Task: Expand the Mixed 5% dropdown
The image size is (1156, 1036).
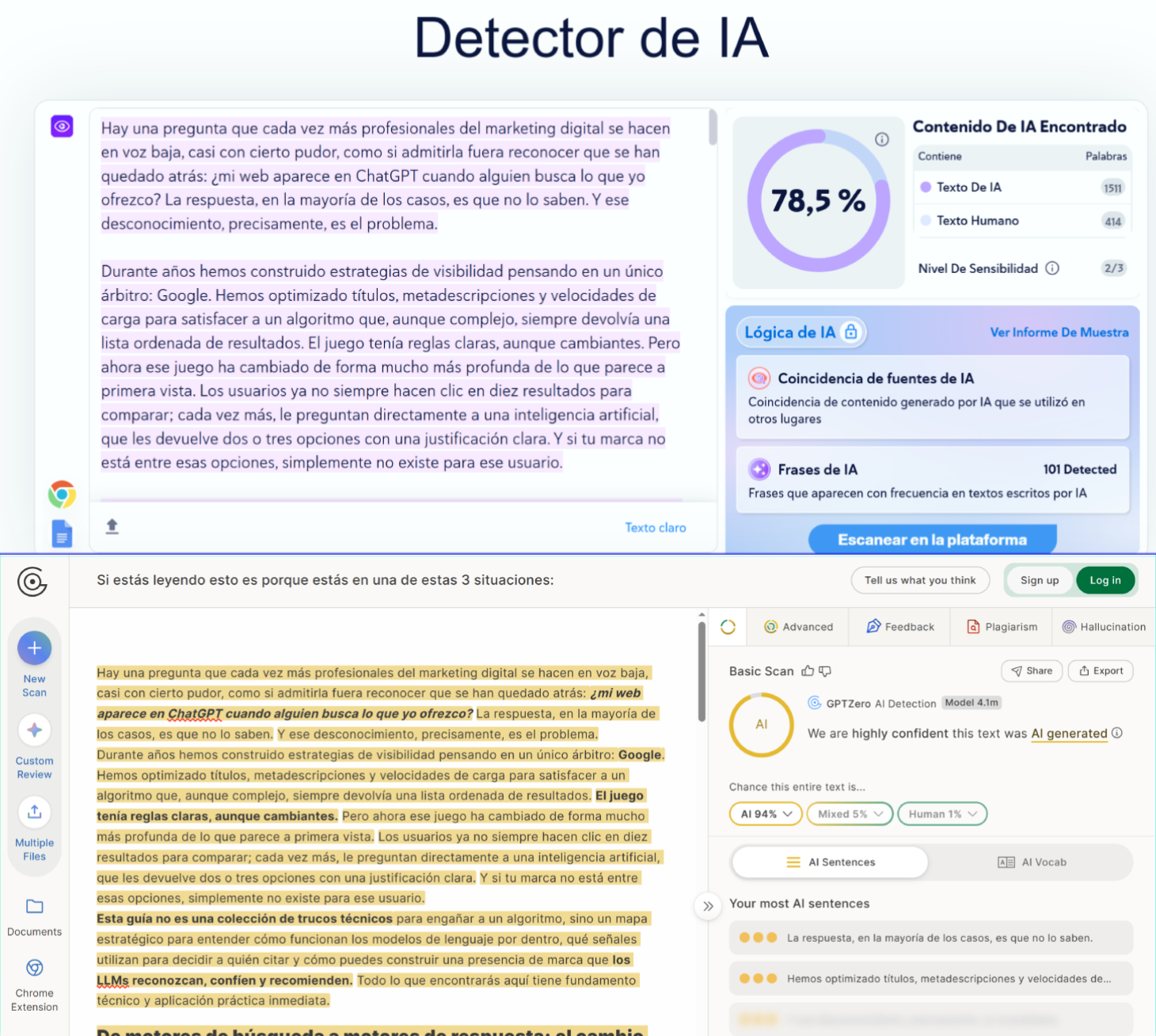Action: pos(850,814)
